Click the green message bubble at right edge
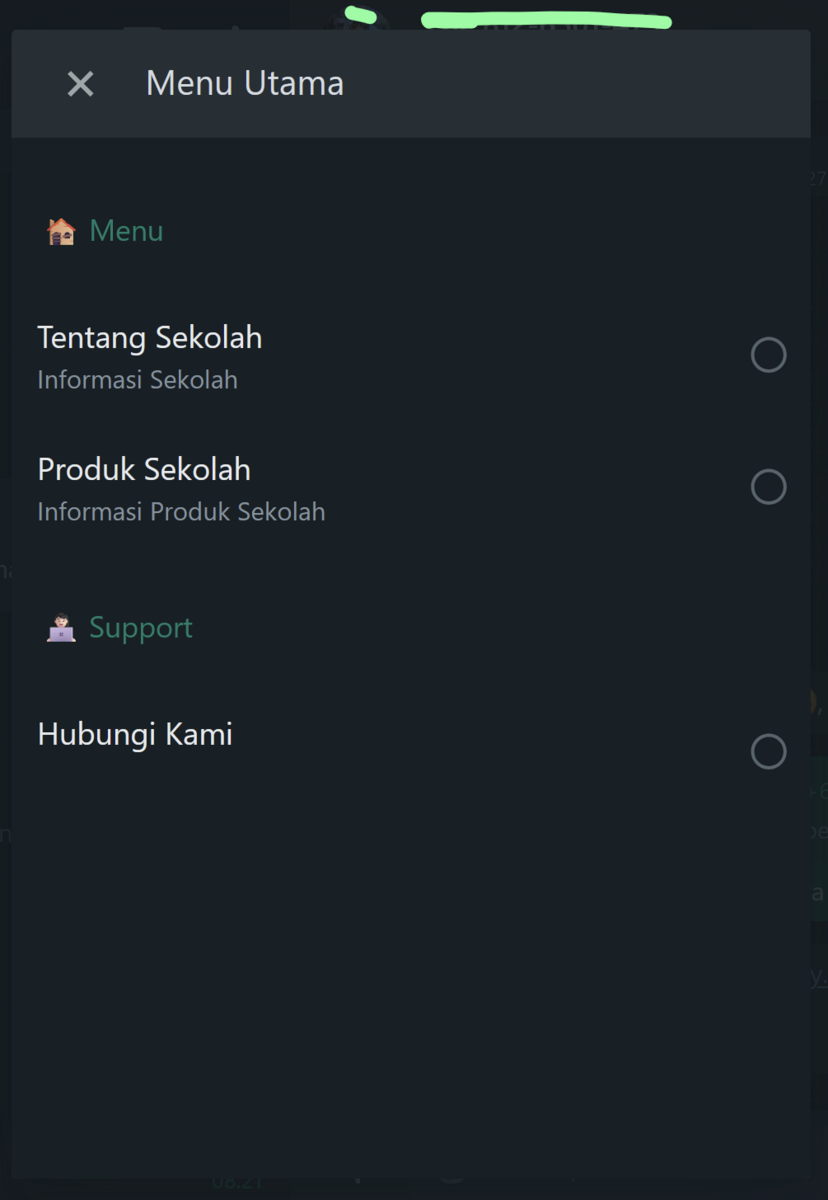This screenshot has height=1200, width=828. [x=819, y=838]
